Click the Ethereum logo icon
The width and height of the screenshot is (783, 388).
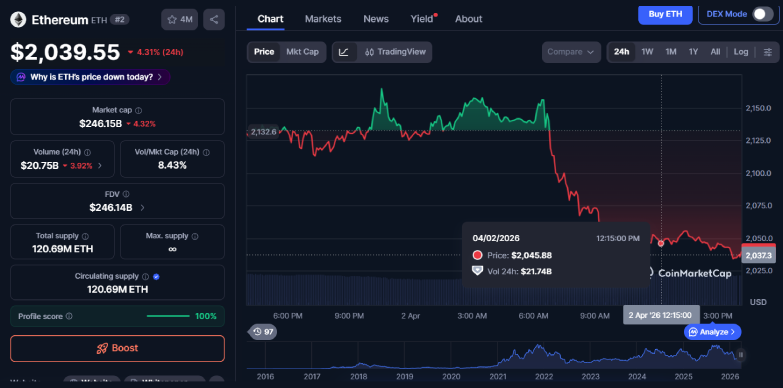[x=18, y=19]
